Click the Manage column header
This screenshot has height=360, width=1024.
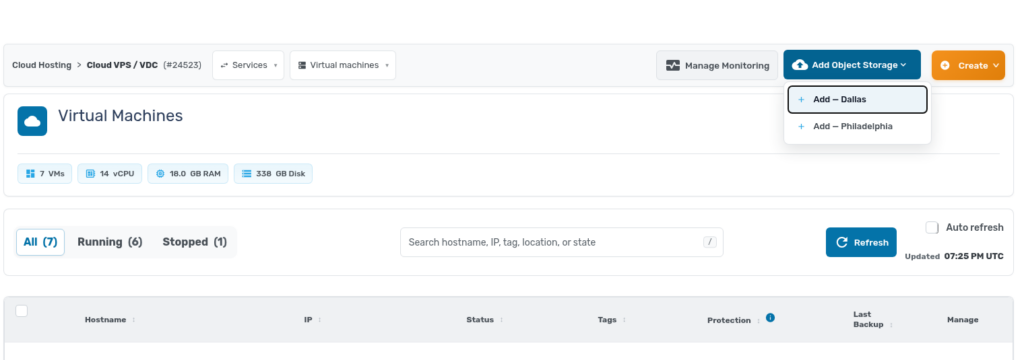(963, 320)
